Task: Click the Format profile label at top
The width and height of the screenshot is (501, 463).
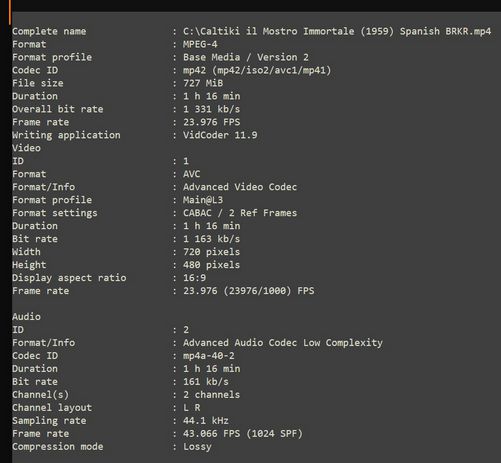Action: tap(52, 58)
